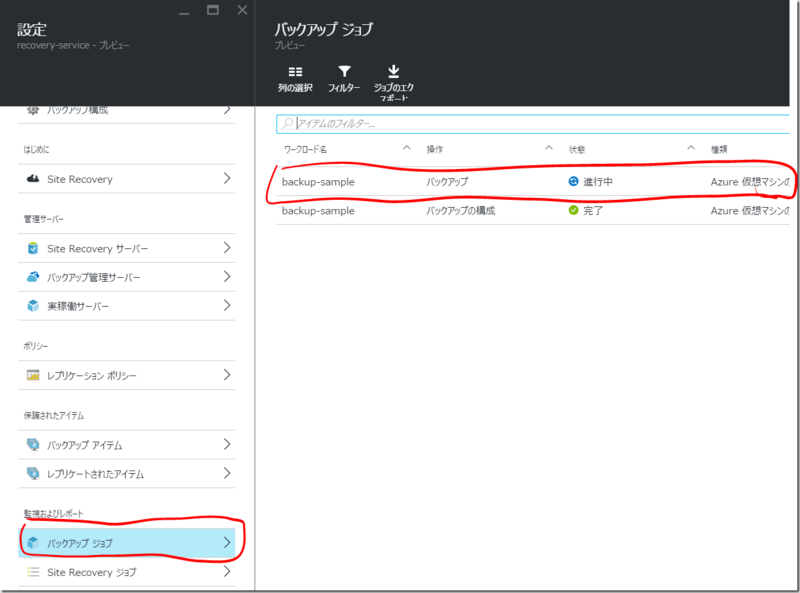This screenshot has height=593, width=800.
Task: Select バックアップ ジョブ in the sidebar
Action: pos(127,543)
